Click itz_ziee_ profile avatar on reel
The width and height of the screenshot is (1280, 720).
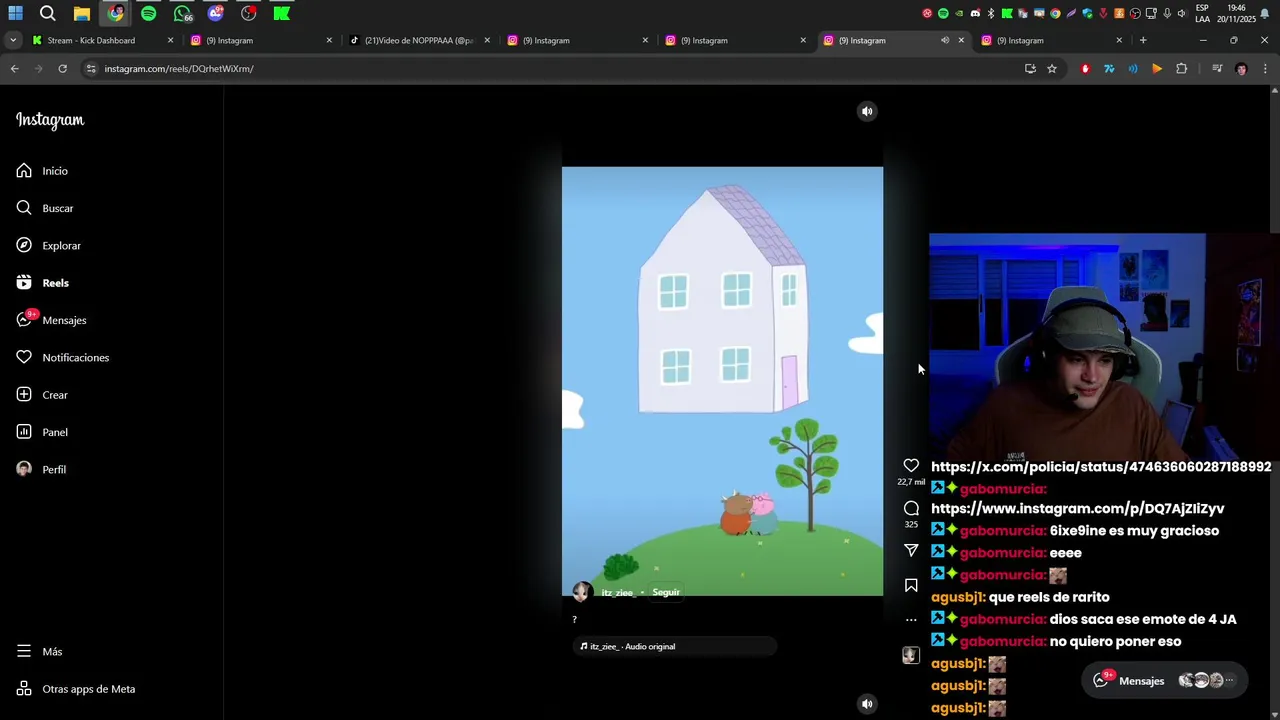coord(581,592)
